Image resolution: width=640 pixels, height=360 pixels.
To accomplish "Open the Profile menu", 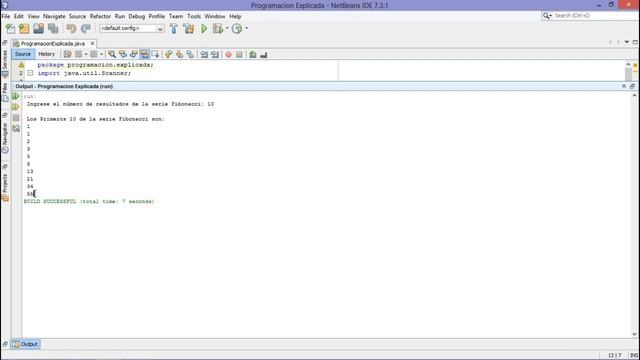I will click(157, 16).
